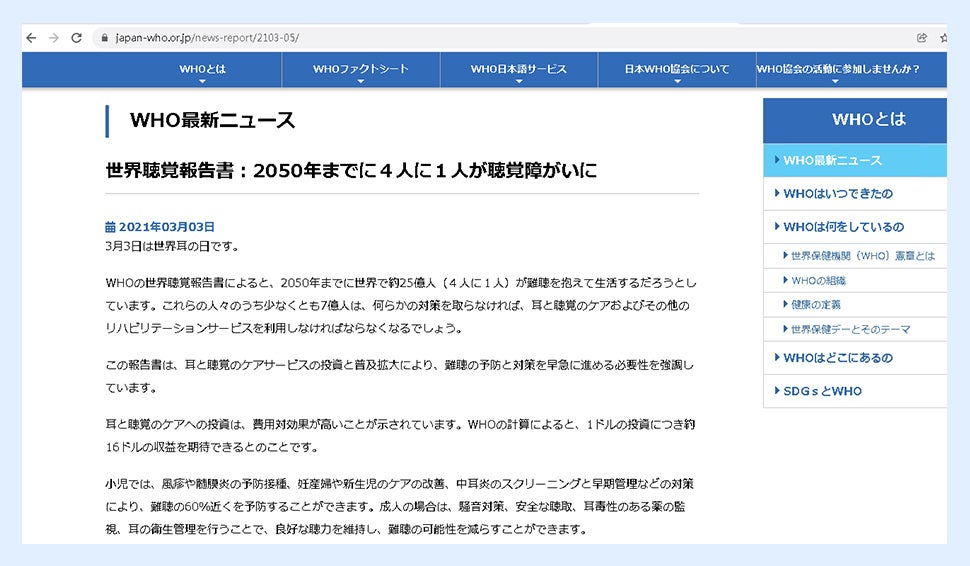Reload the page with refresh icon

coord(77,38)
